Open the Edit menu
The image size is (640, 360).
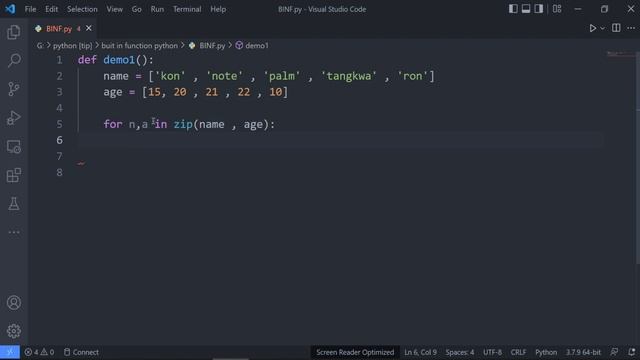(51, 9)
